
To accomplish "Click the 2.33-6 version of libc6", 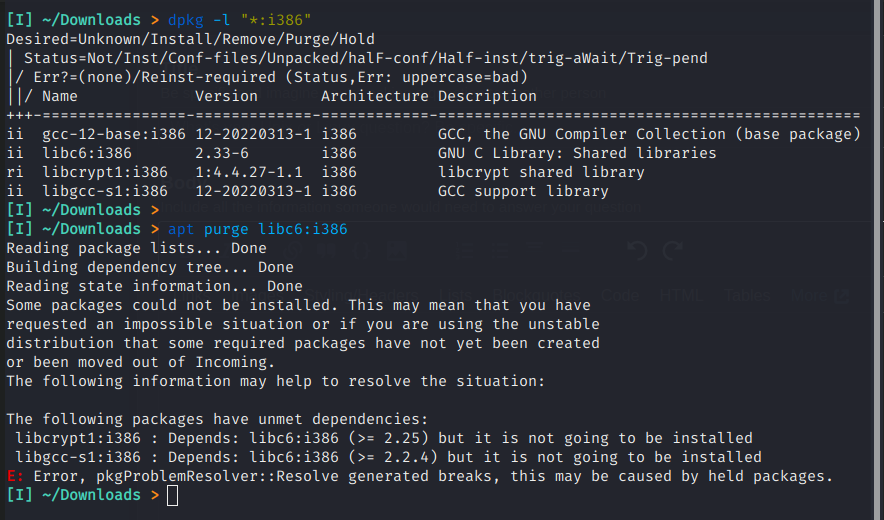I will (222, 153).
